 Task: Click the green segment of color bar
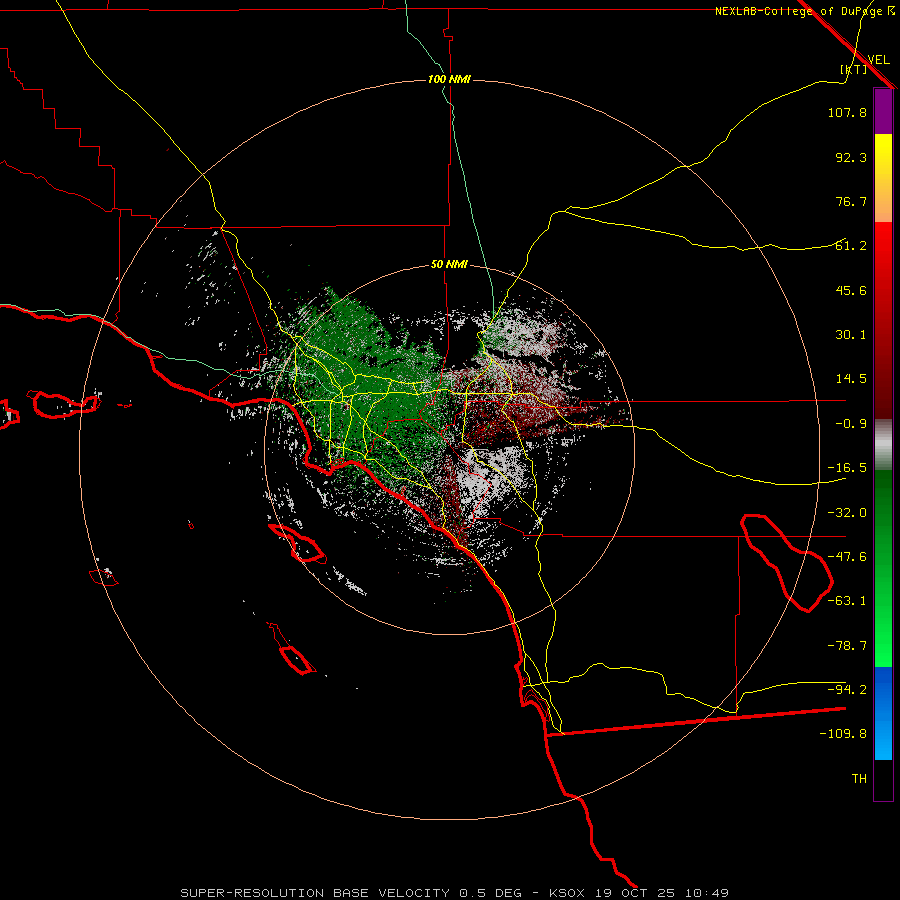883,568
